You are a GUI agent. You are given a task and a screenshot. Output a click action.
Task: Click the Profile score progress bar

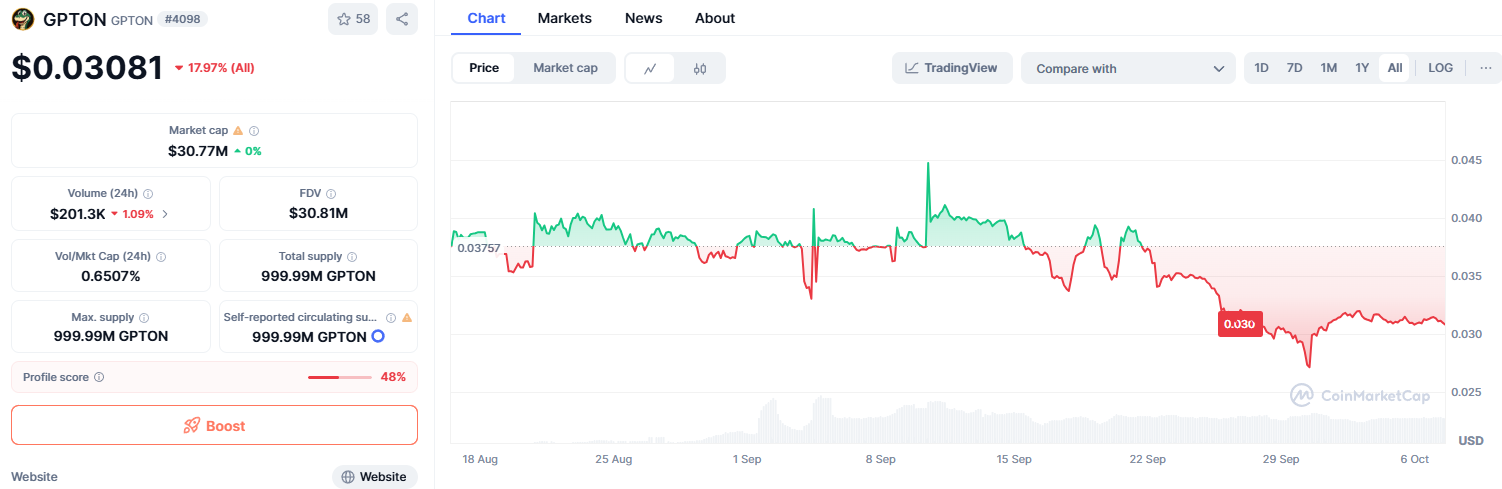point(340,378)
